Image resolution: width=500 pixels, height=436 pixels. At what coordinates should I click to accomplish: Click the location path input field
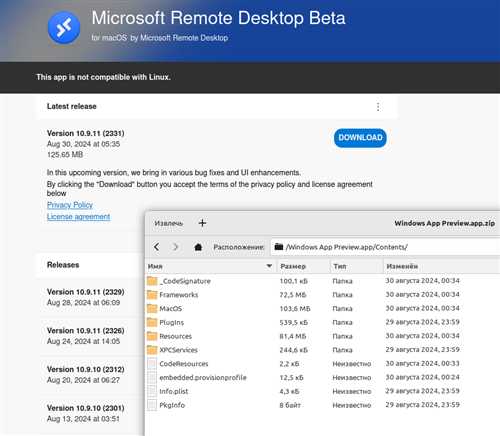385,247
